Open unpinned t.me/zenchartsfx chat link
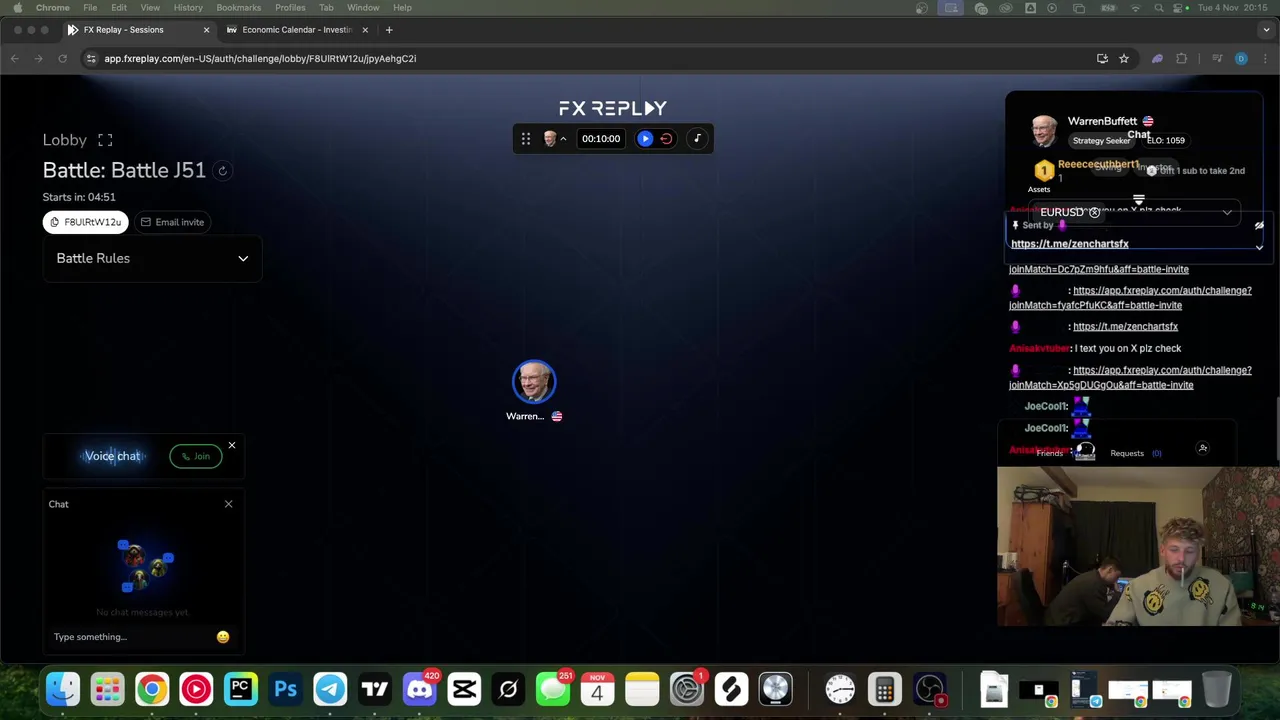Screen dimensions: 1280x720 click(x=1125, y=326)
